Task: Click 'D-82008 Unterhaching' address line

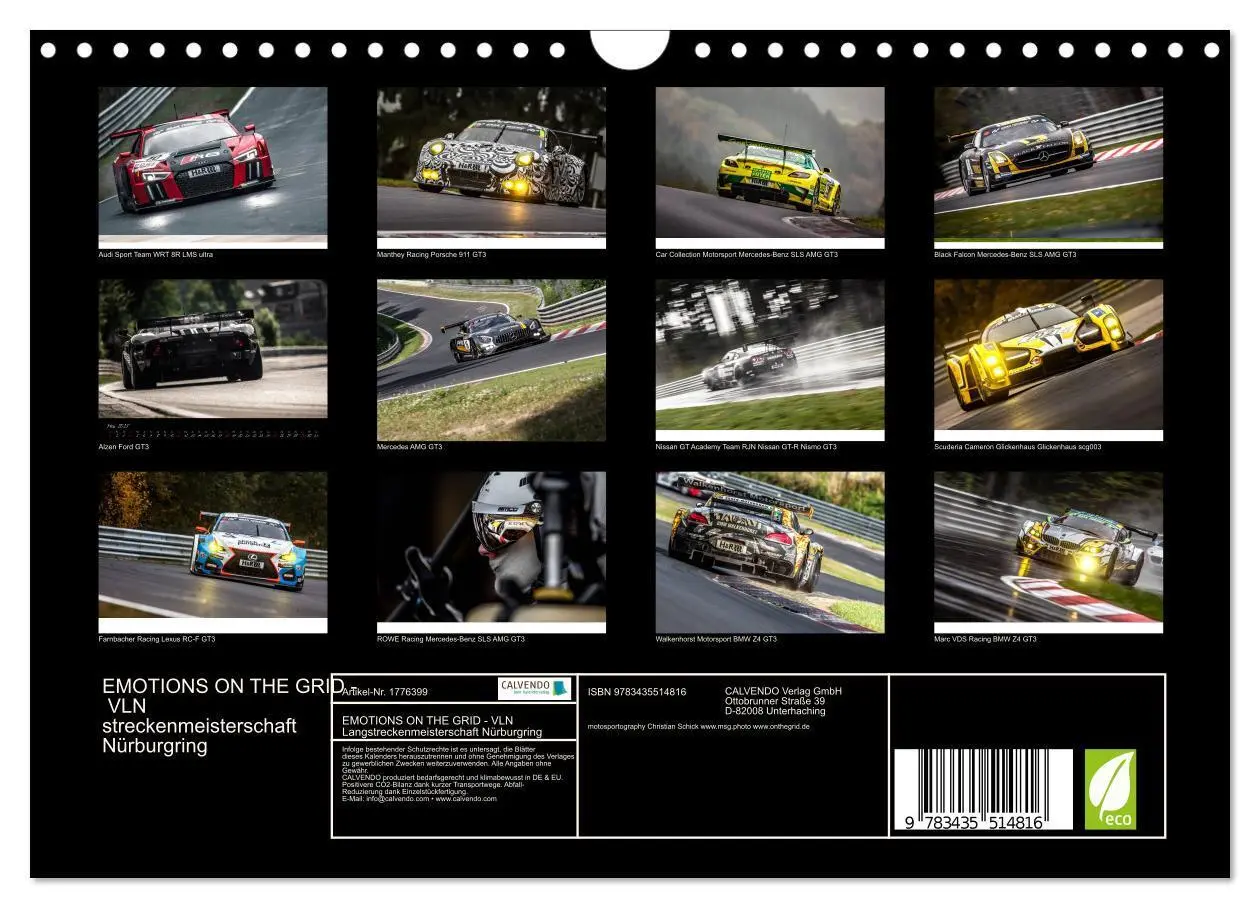Action: point(775,711)
